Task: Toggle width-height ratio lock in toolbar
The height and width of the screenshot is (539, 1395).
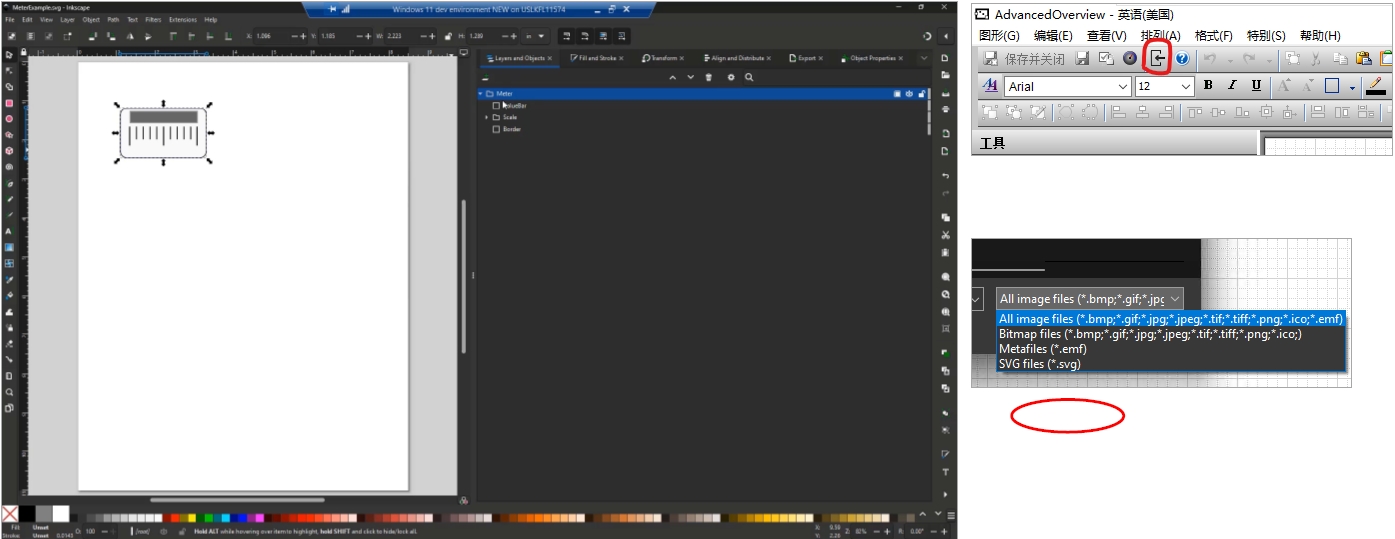Action: point(447,36)
